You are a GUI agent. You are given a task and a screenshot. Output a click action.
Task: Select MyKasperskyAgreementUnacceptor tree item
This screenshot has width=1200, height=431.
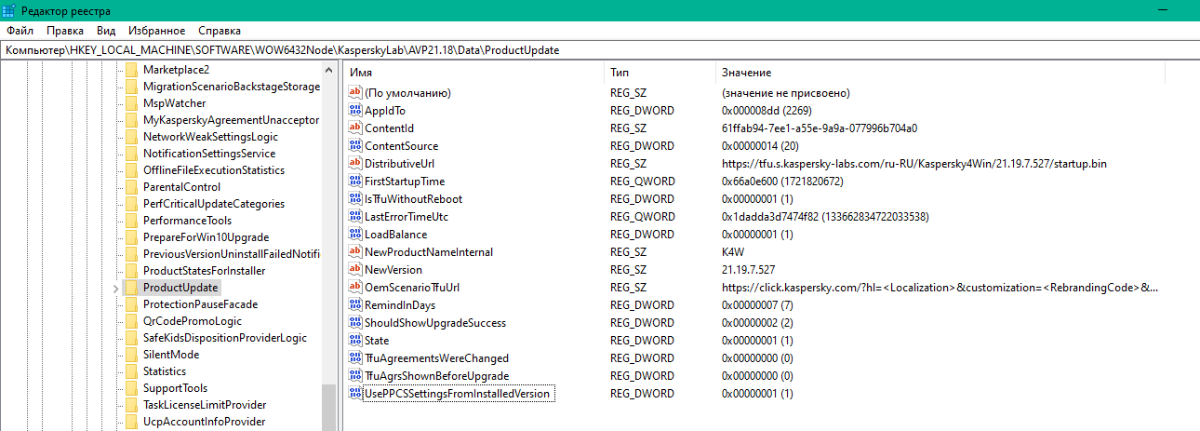(231, 120)
